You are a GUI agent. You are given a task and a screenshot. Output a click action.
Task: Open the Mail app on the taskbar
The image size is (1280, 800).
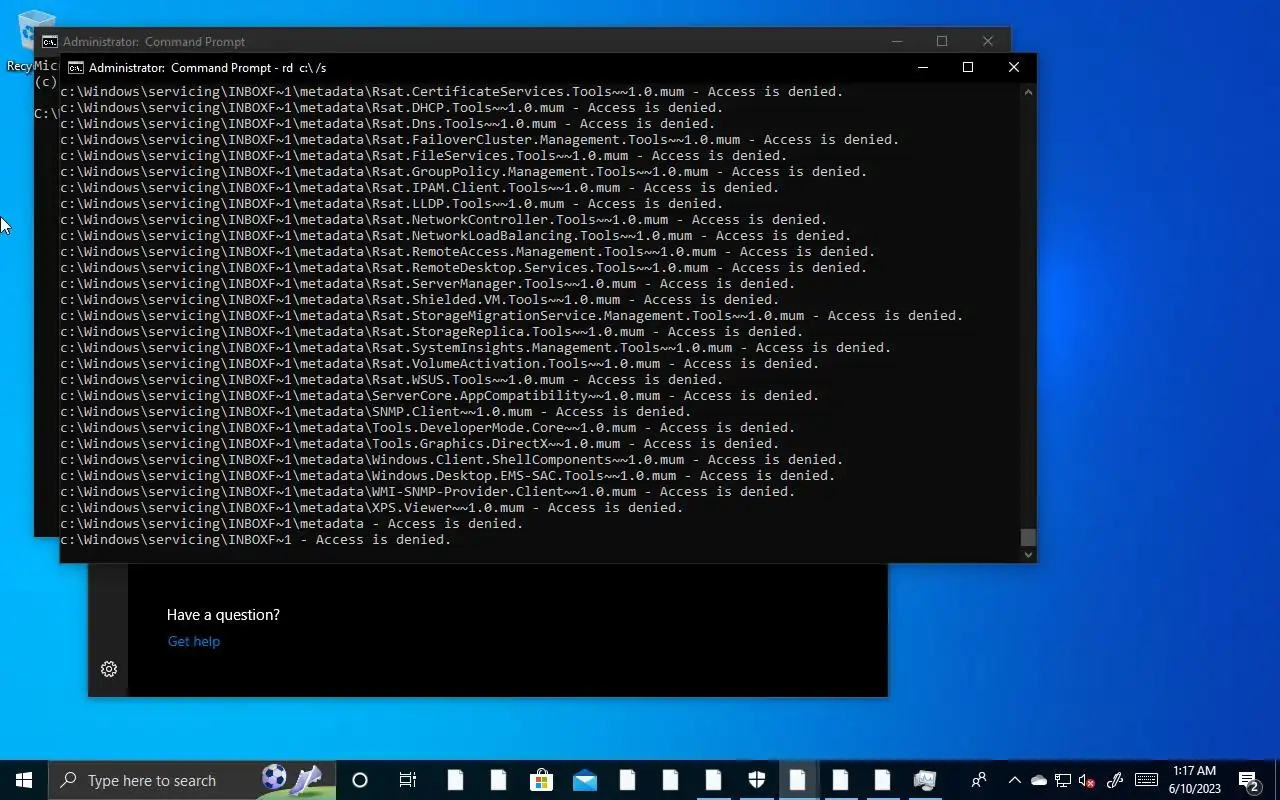[585, 780]
